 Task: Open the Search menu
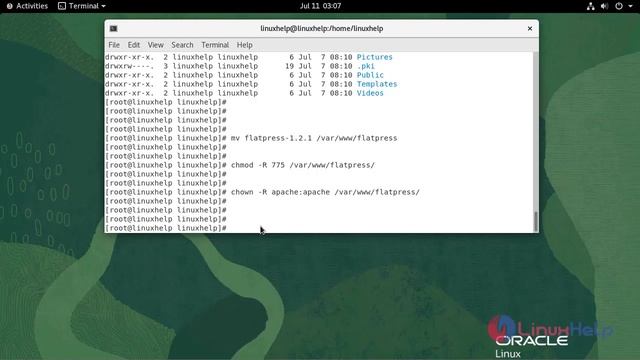182,45
